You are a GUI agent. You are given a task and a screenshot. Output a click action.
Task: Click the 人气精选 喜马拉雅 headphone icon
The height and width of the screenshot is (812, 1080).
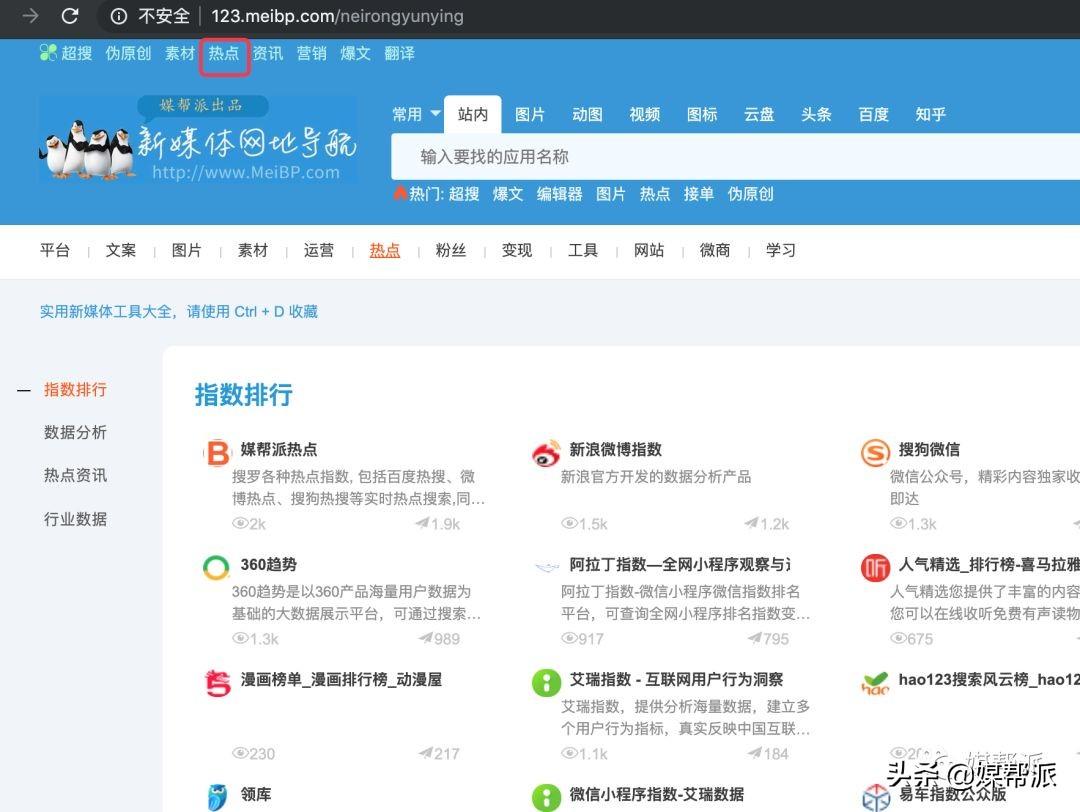click(x=874, y=567)
